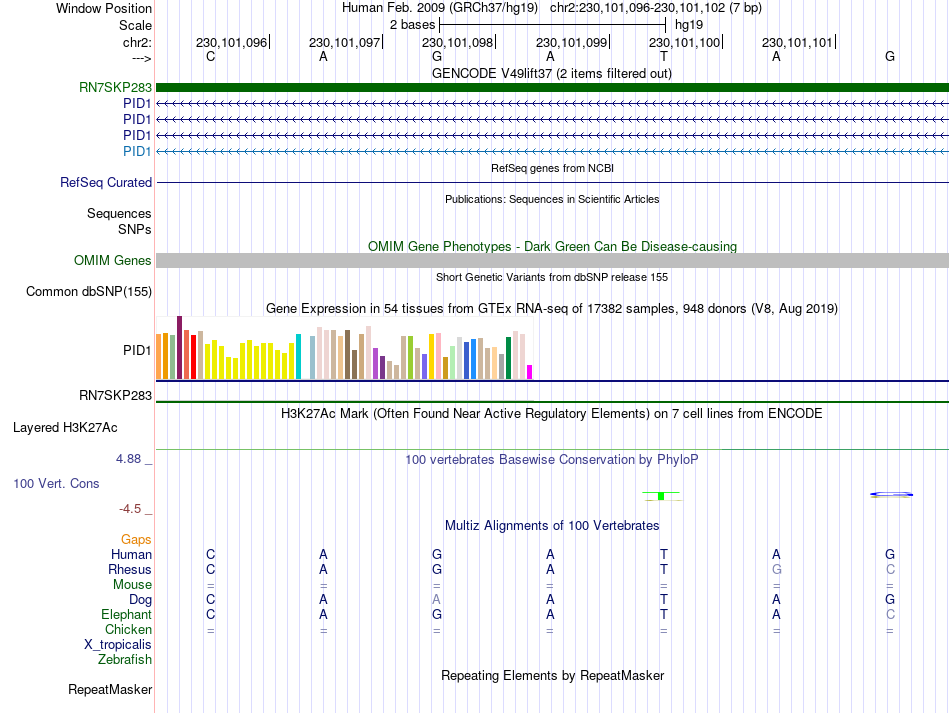This screenshot has width=950, height=713.
Task: Open the Common dbSNP(155) track label
Action: click(89, 291)
